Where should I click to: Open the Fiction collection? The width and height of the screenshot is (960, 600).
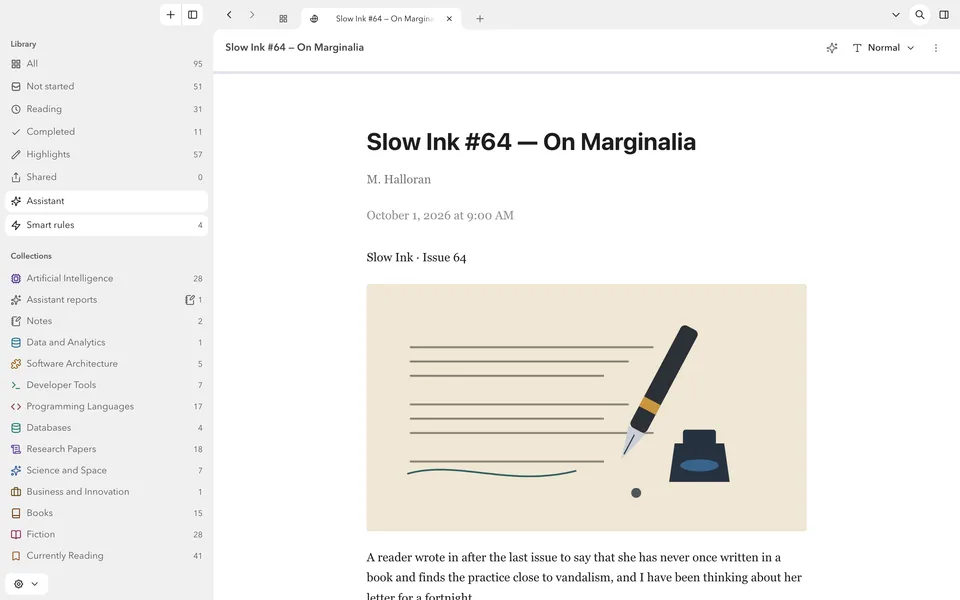pos(107,534)
